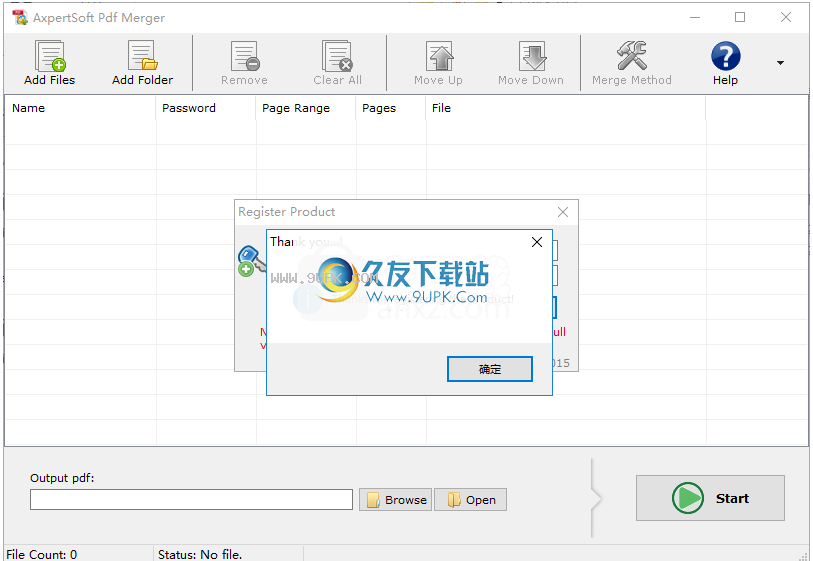Click the Start merge button
This screenshot has width=813, height=561.
click(710, 498)
